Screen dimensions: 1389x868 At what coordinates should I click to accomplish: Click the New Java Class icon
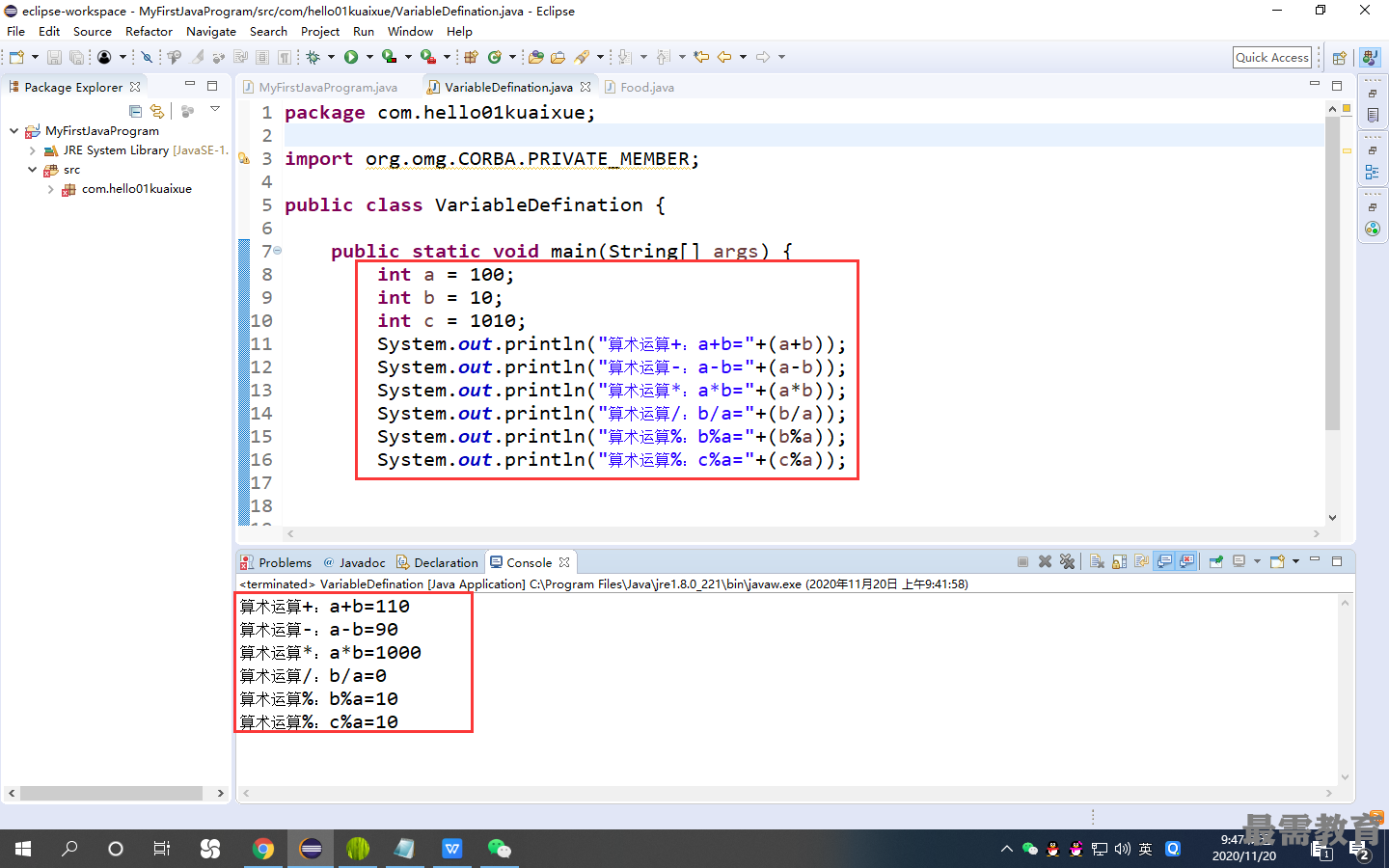click(x=495, y=57)
